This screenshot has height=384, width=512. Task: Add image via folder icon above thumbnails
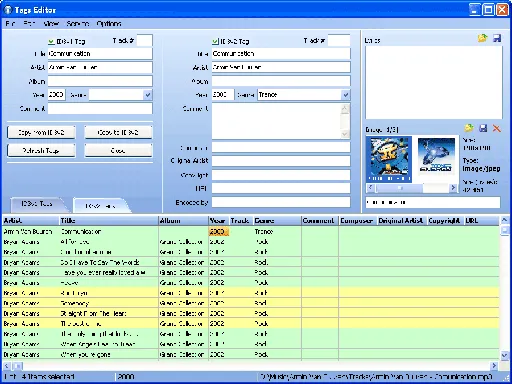469,128
